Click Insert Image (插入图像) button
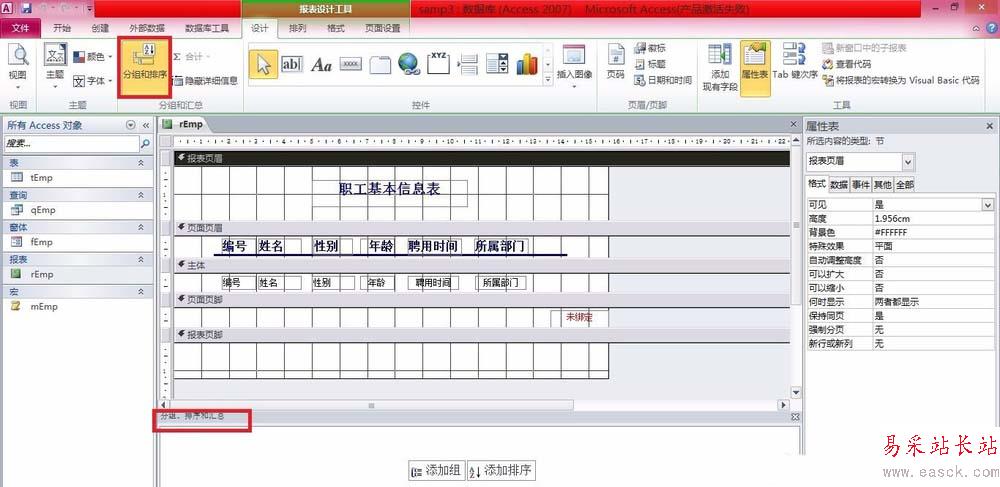1000x487 pixels. click(575, 63)
